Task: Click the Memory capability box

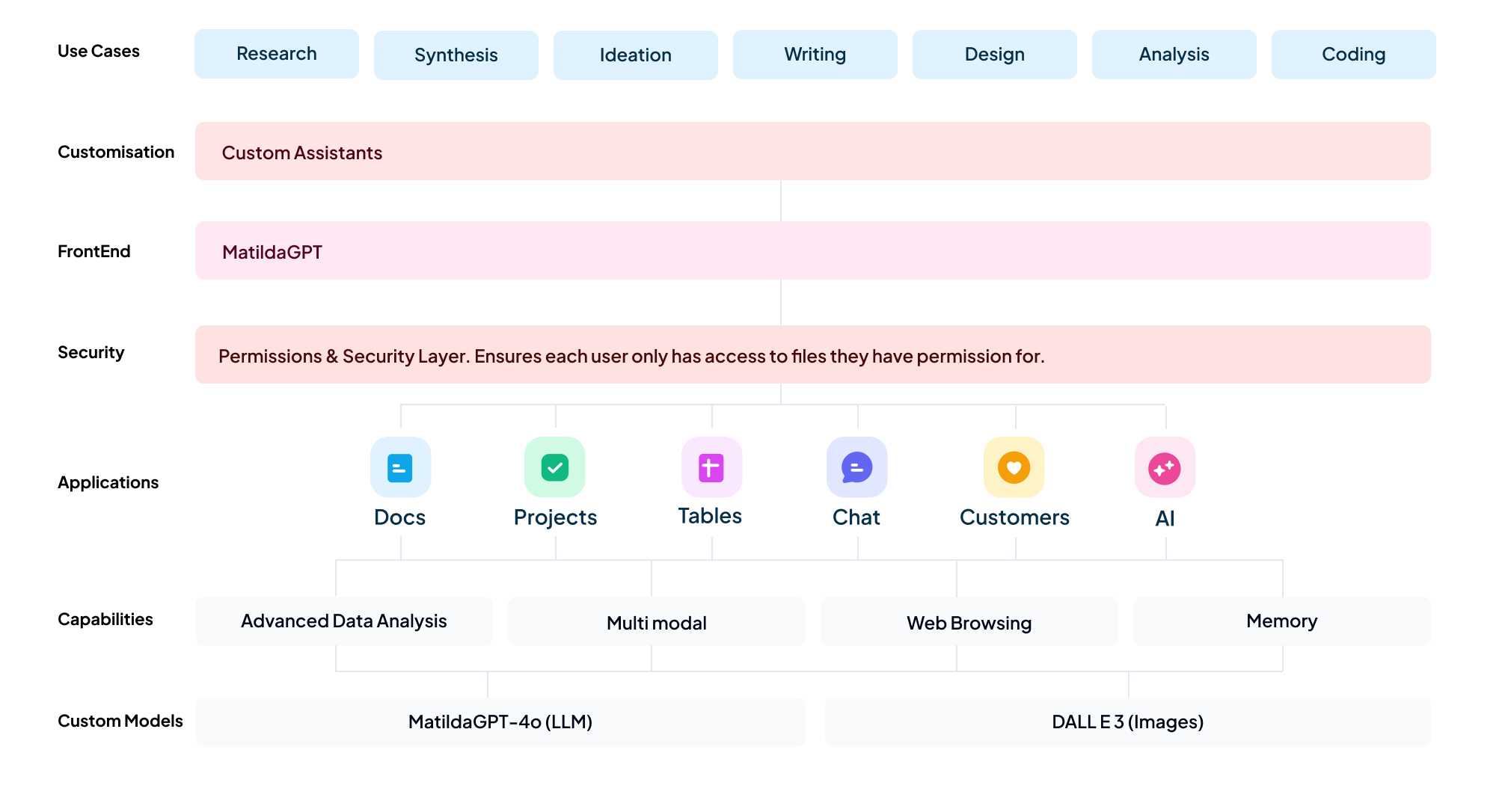Action: (x=1282, y=621)
